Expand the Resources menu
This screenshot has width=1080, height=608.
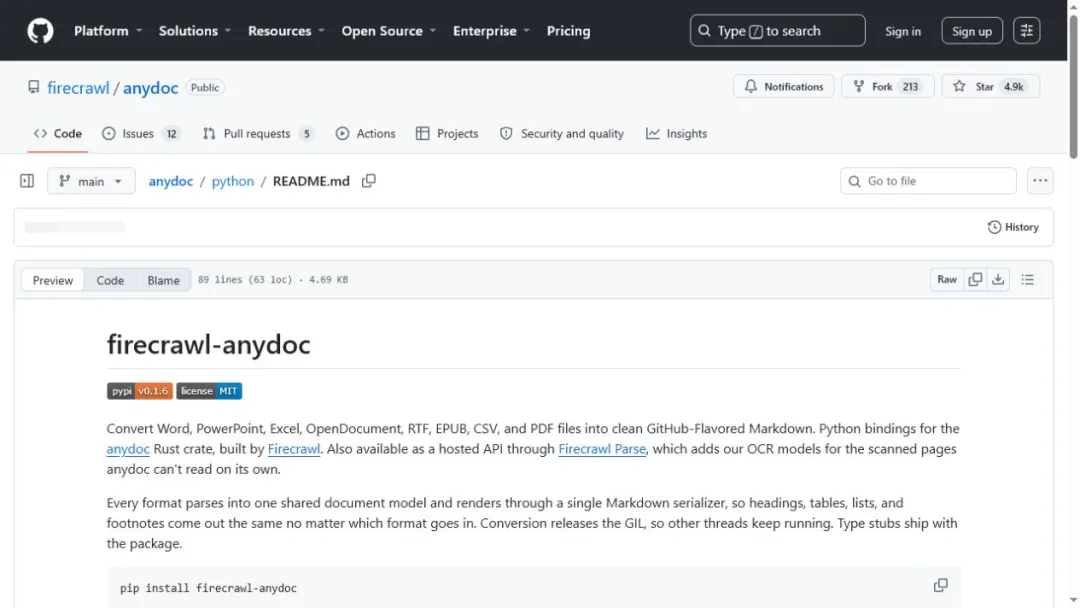click(286, 31)
